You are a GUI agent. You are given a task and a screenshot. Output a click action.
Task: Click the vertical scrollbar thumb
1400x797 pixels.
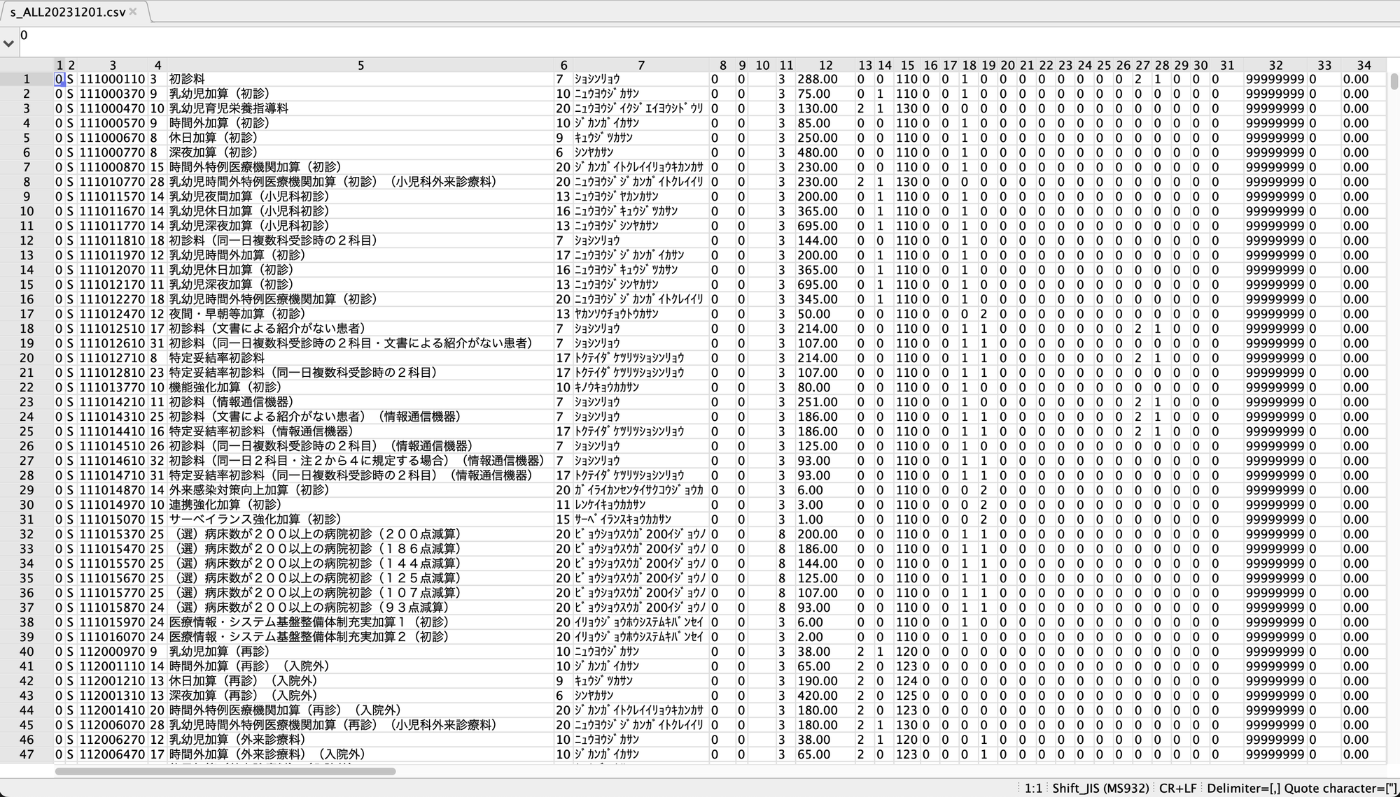(1394, 81)
